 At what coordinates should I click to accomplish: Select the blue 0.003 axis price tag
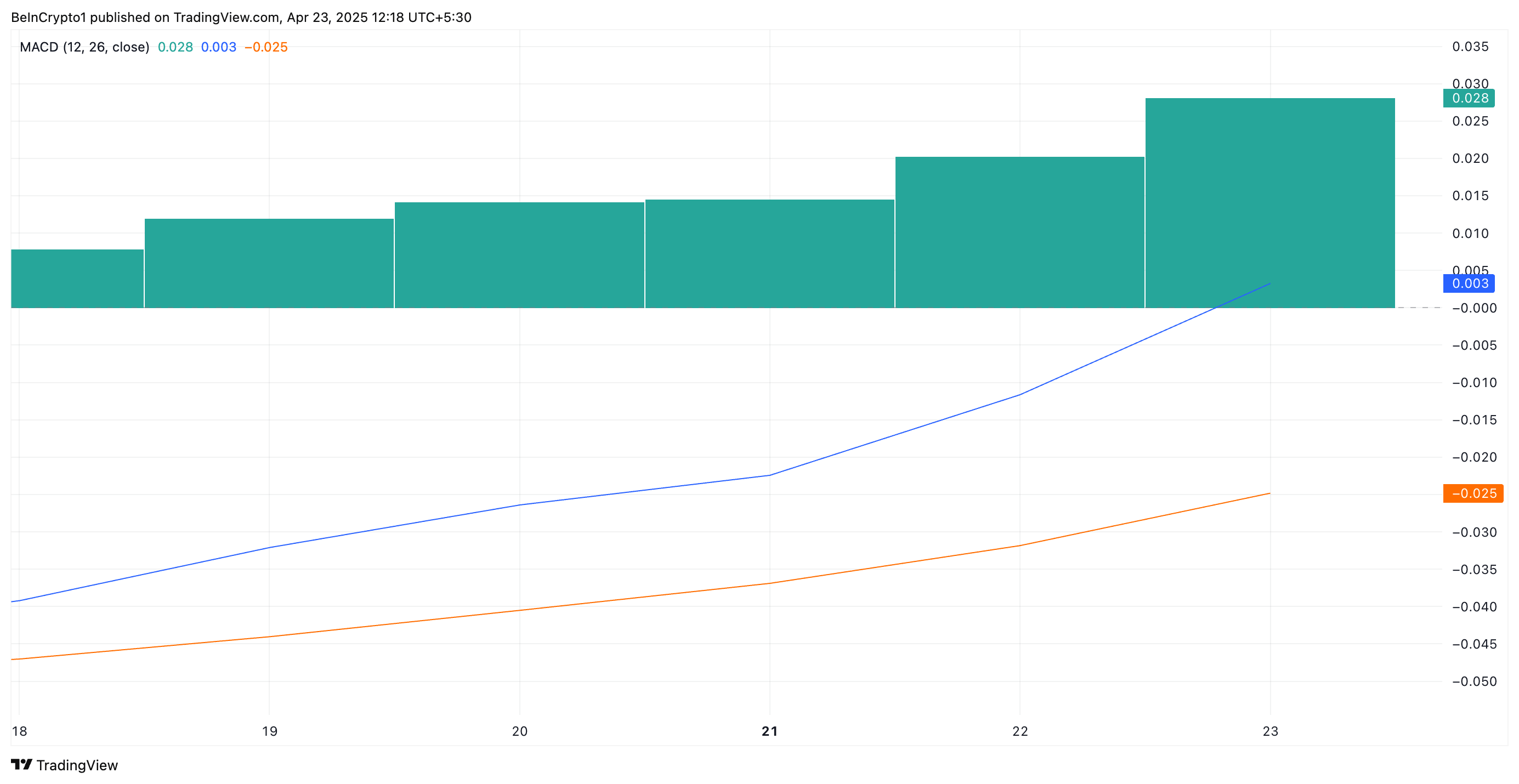(x=1469, y=283)
